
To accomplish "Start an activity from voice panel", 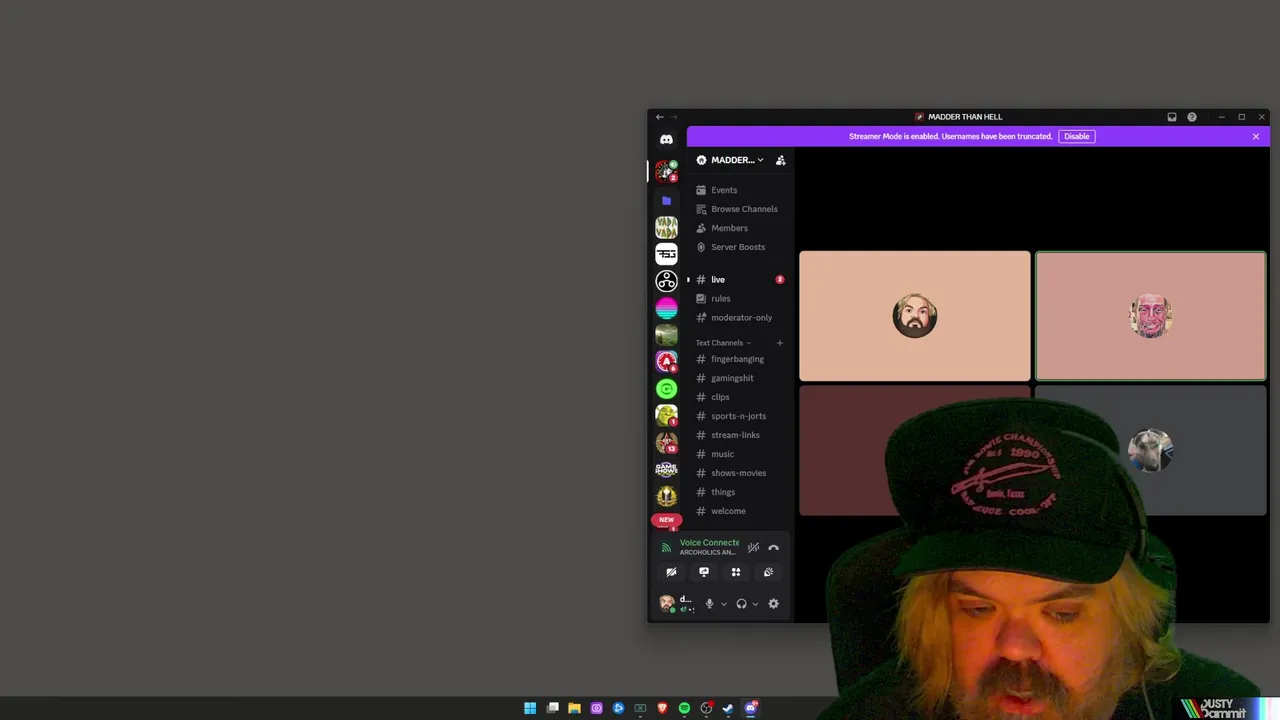I will coord(736,572).
